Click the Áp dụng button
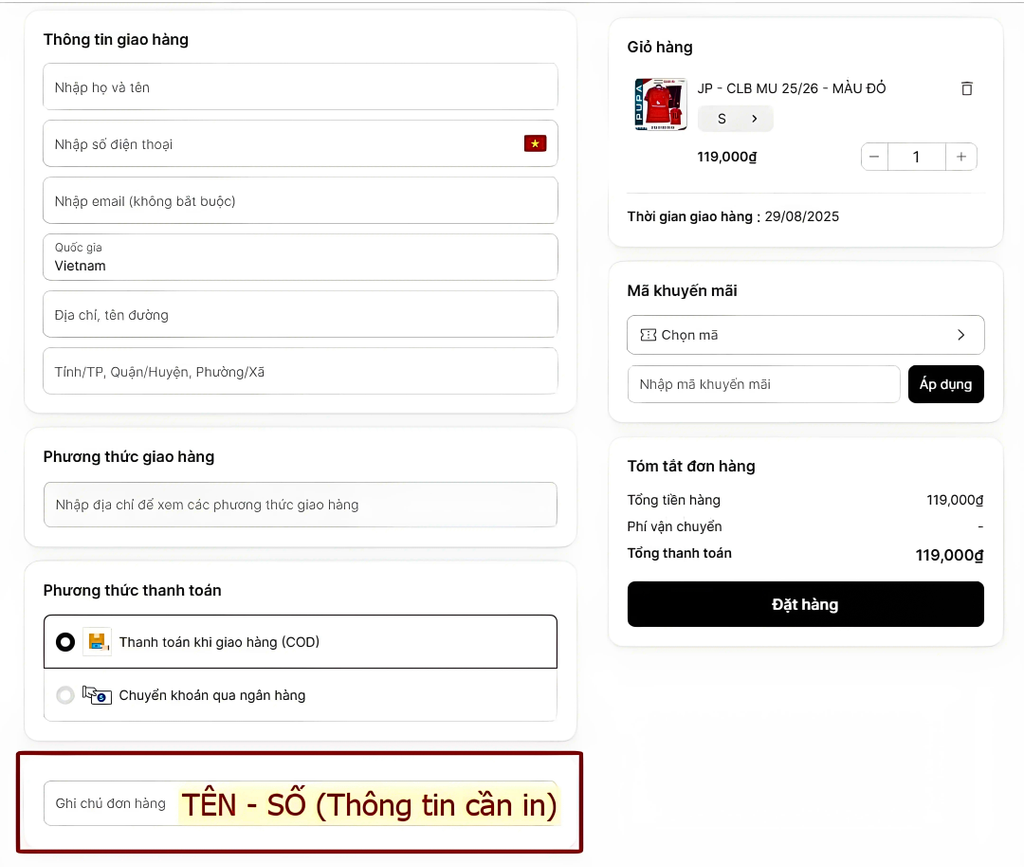Image resolution: width=1024 pixels, height=867 pixels. (x=945, y=384)
